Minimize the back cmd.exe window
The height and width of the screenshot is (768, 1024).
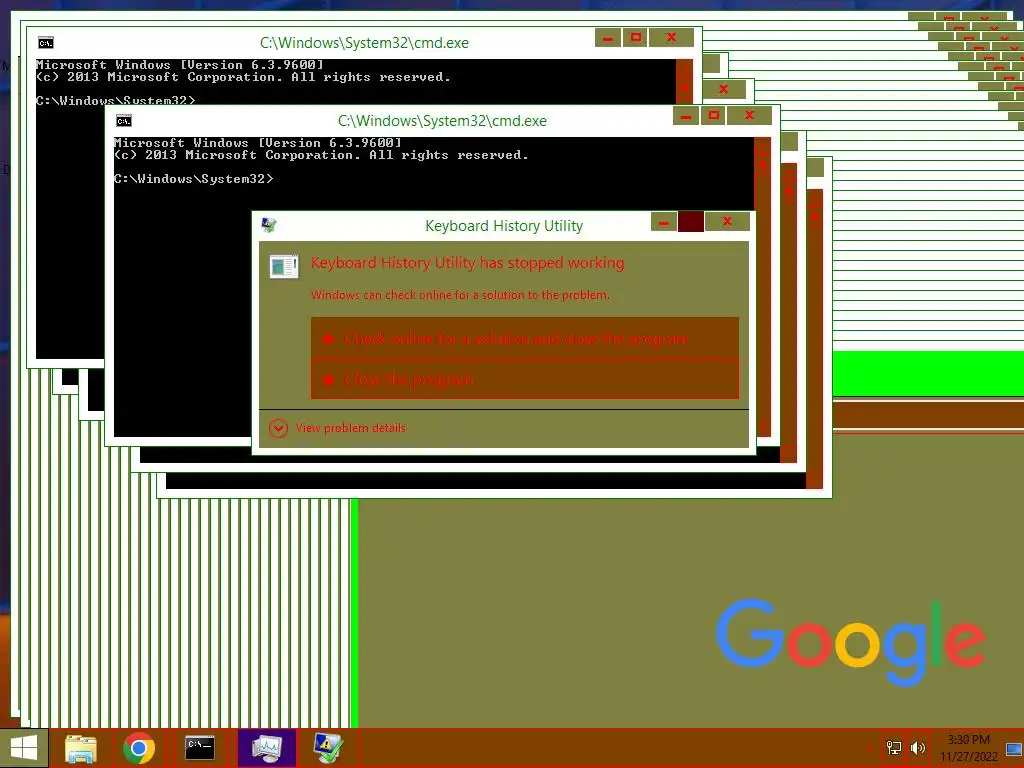pyautogui.click(x=607, y=37)
